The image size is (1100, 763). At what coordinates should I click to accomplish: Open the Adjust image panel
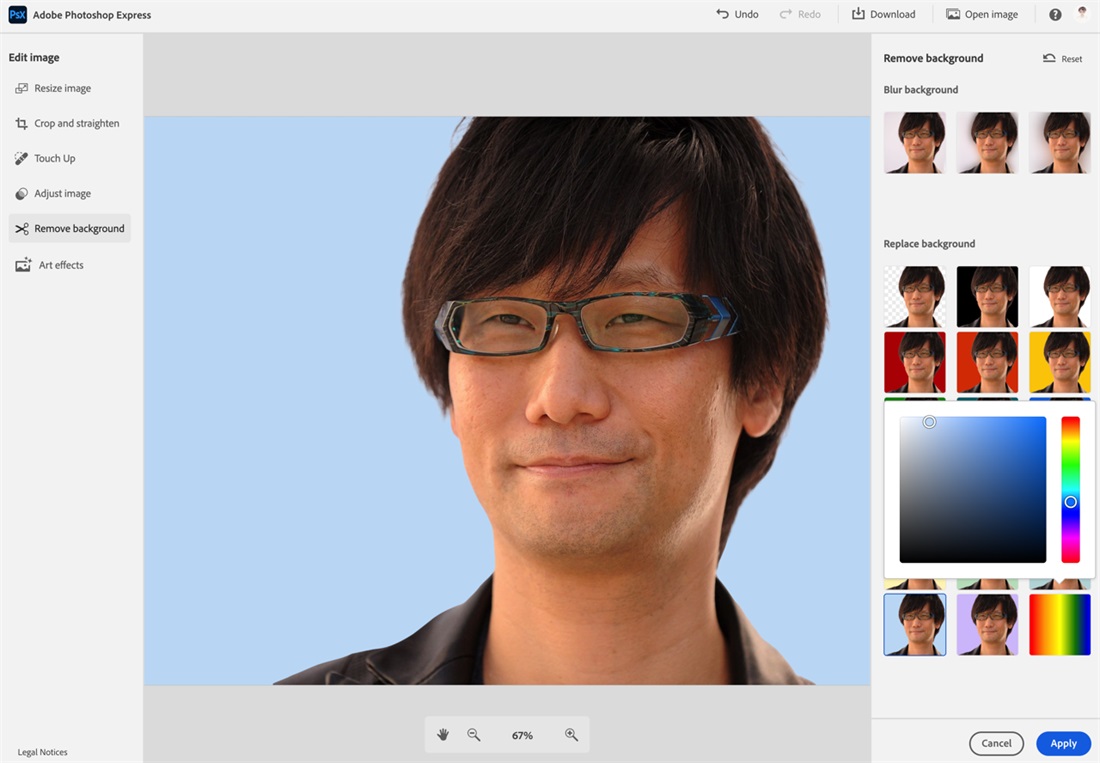pos(63,193)
